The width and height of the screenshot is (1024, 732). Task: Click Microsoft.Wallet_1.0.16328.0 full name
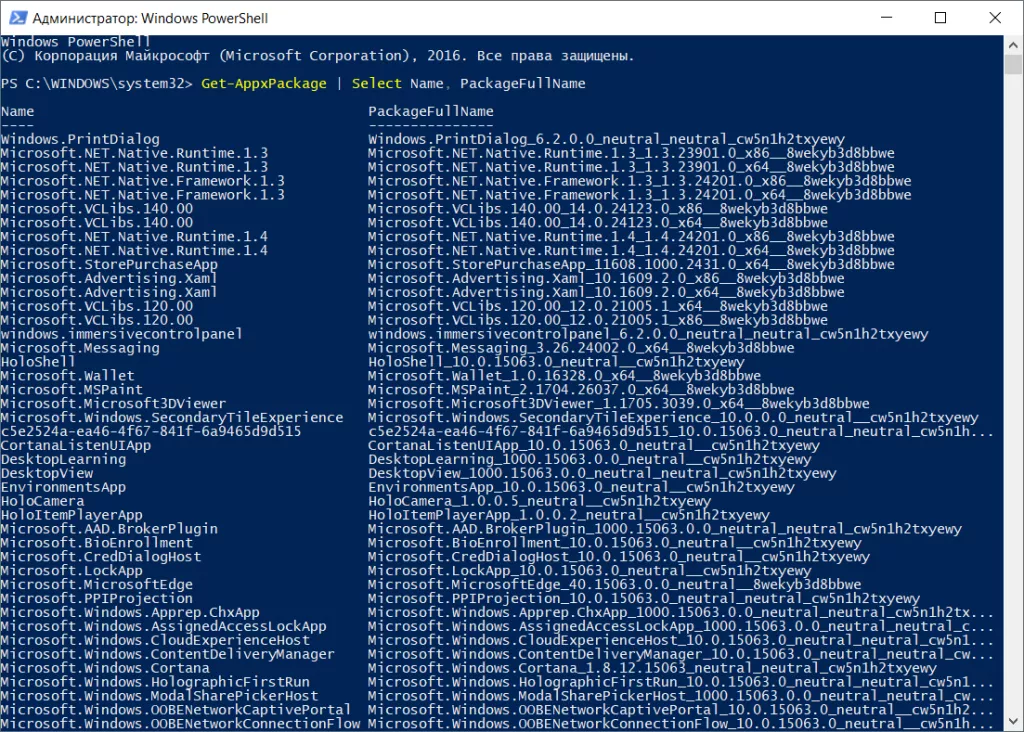pos(564,375)
